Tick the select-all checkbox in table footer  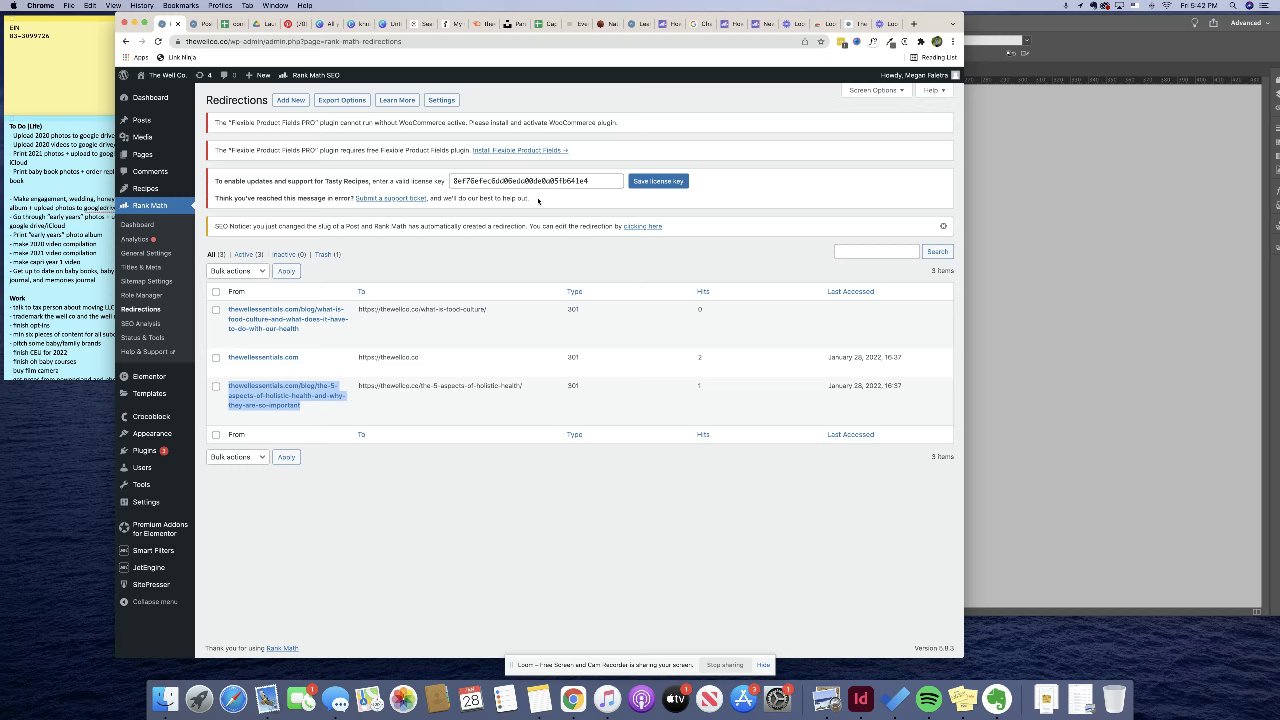216,435
